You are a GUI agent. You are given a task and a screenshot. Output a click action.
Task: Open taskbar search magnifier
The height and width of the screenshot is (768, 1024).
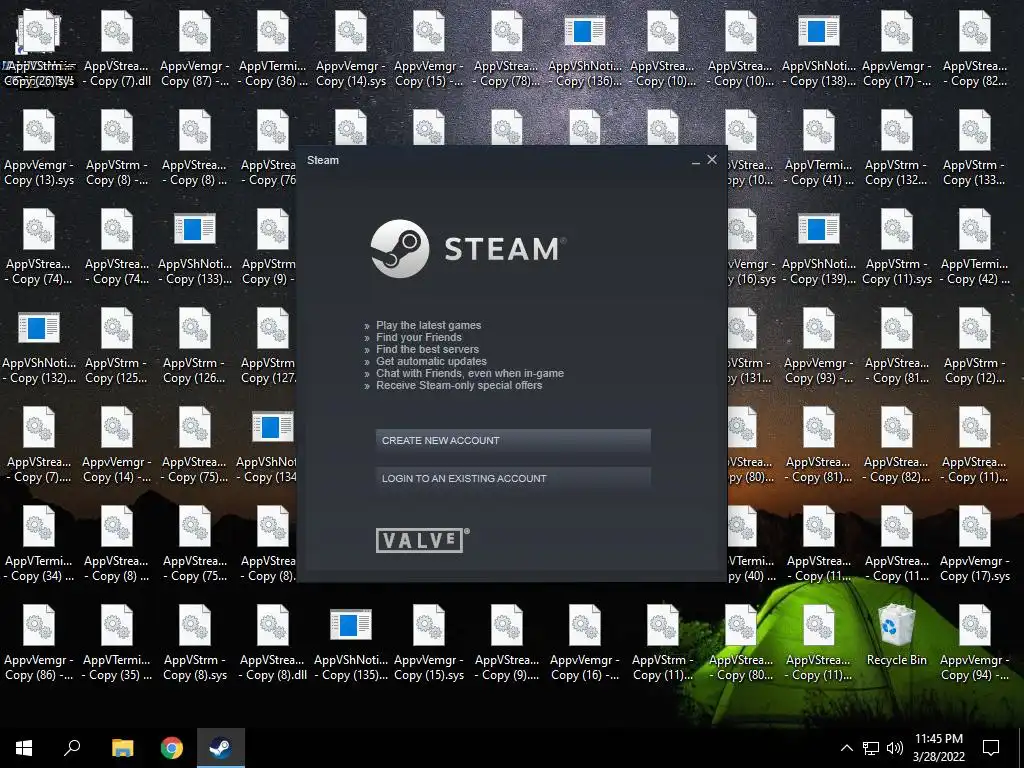72,748
